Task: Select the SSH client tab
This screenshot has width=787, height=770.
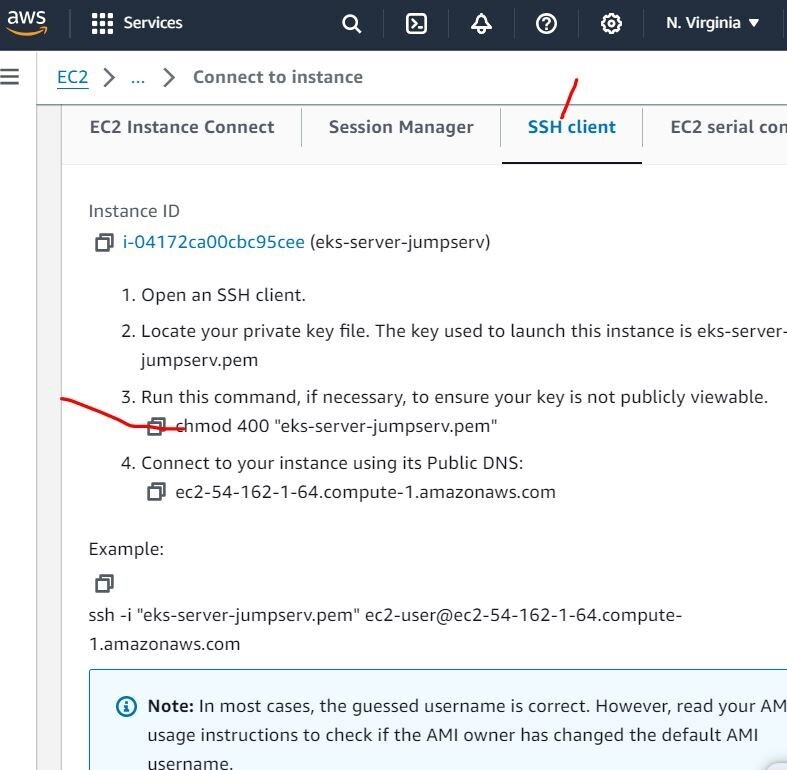Action: (572, 127)
